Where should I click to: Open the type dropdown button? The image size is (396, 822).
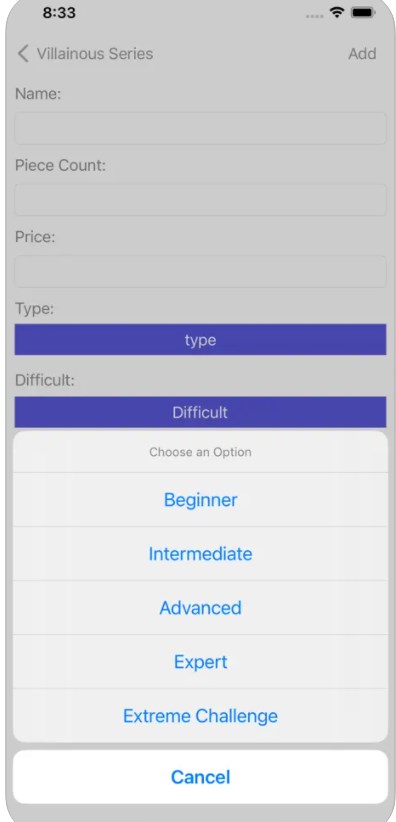200,340
